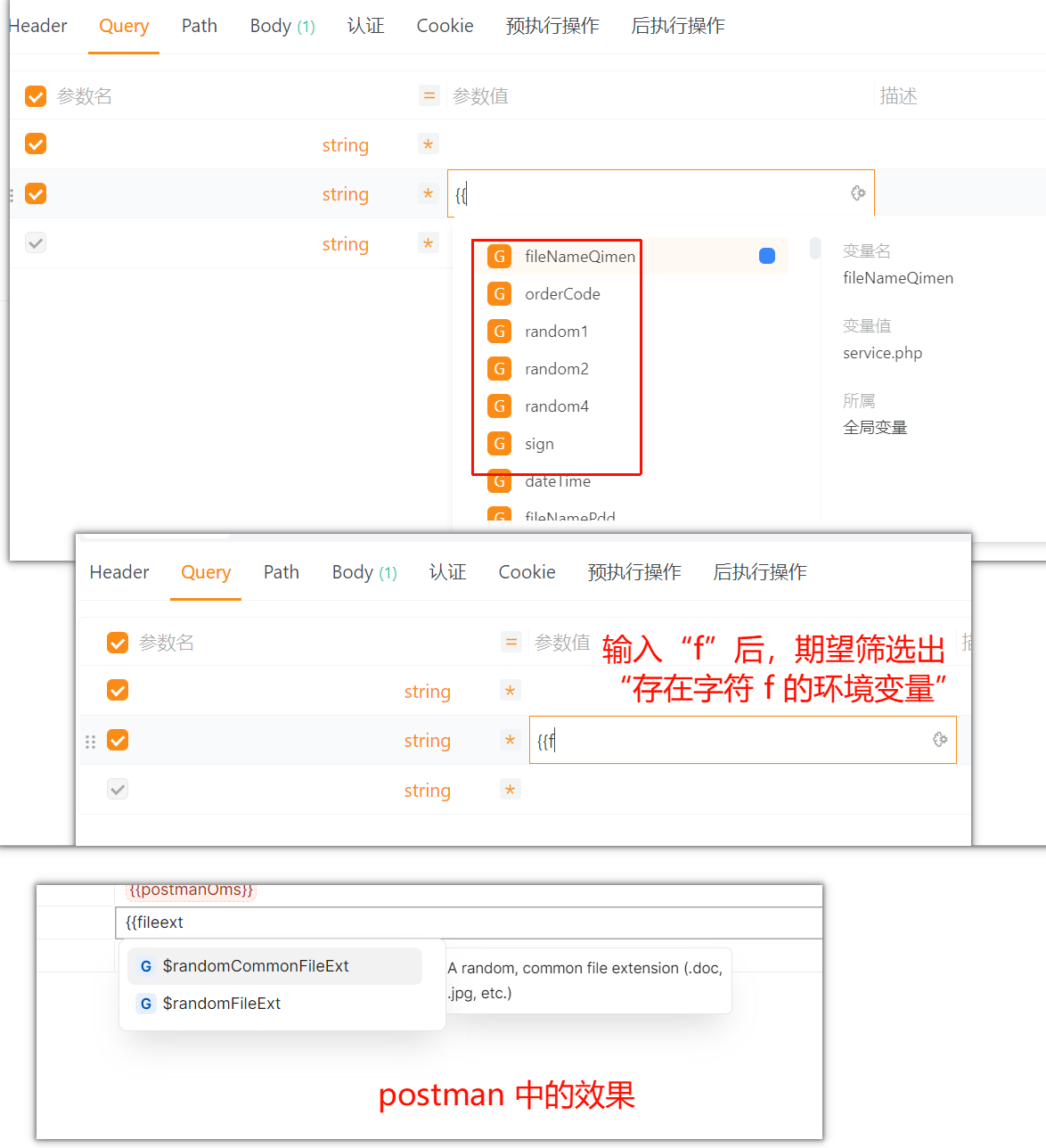Toggle the blue switch beside fileNameQimen suggestion

point(766,256)
